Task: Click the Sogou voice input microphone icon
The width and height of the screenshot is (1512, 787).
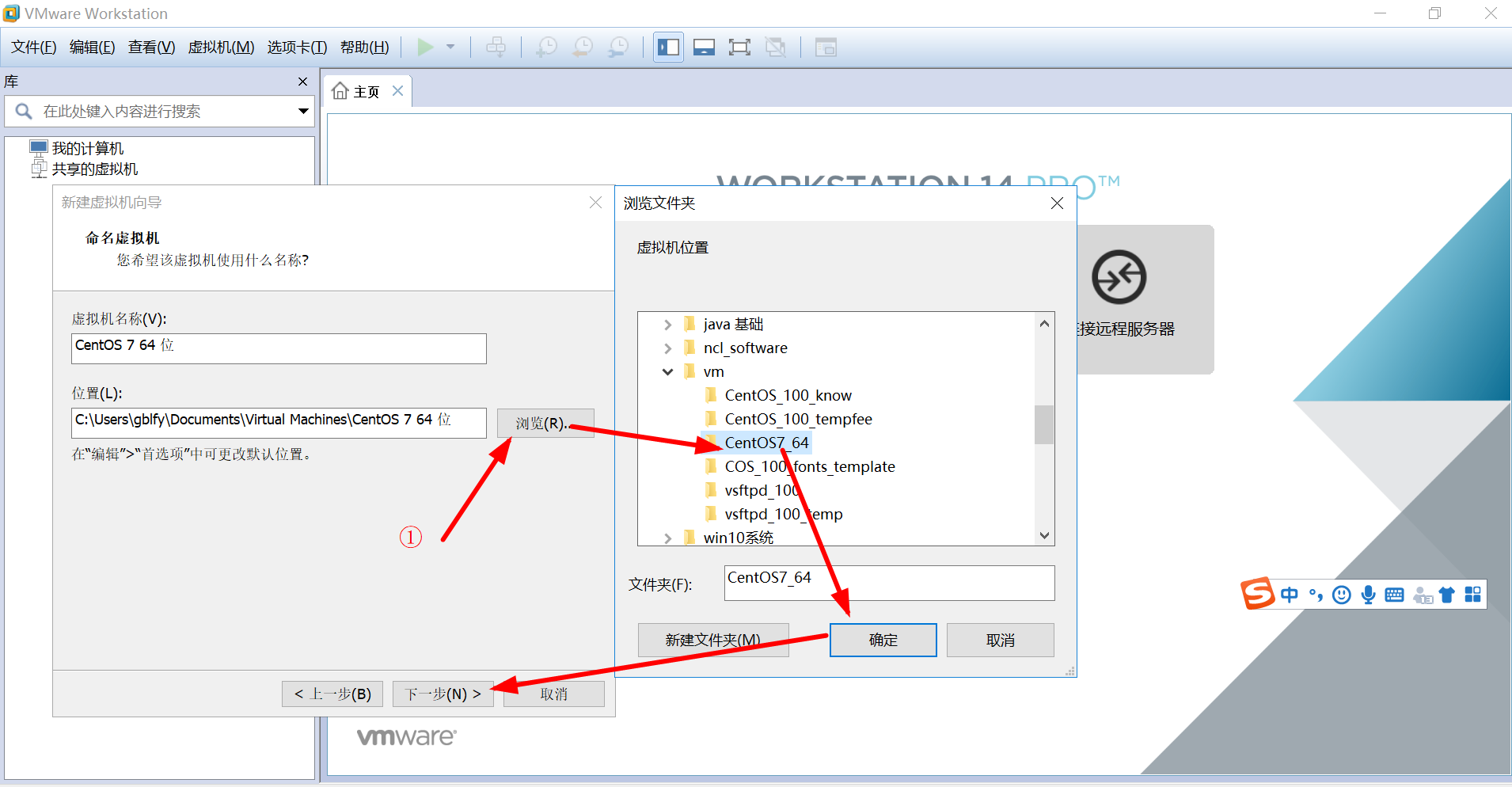Action: [x=1368, y=595]
